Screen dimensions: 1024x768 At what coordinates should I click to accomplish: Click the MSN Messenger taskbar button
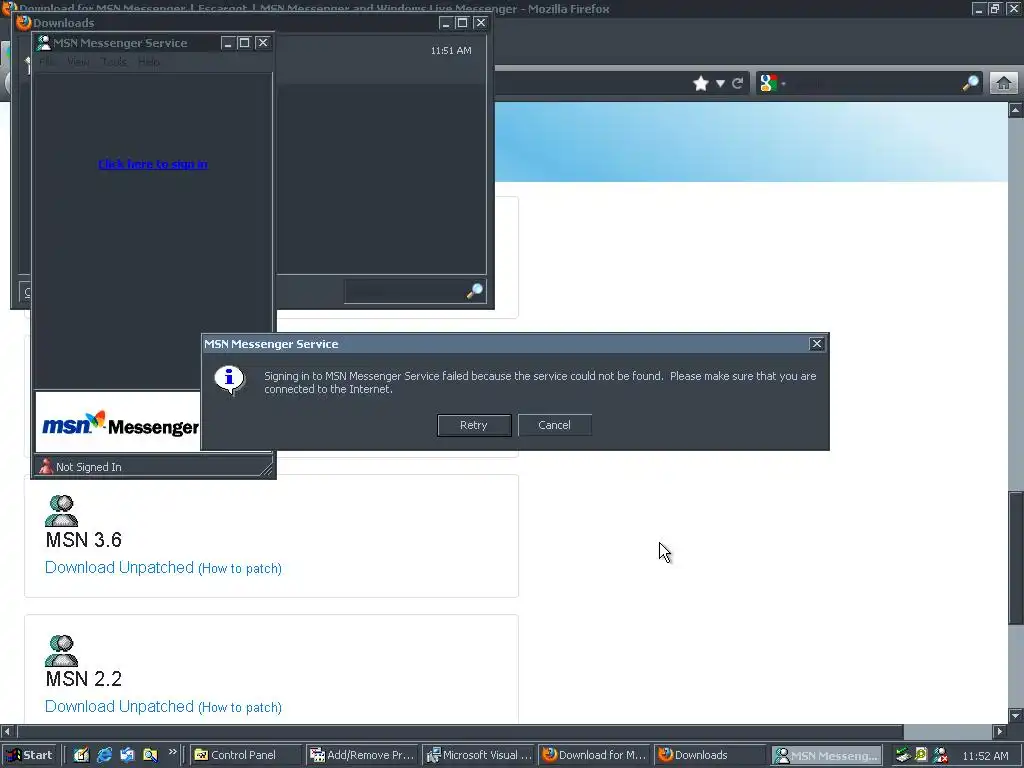(827, 755)
